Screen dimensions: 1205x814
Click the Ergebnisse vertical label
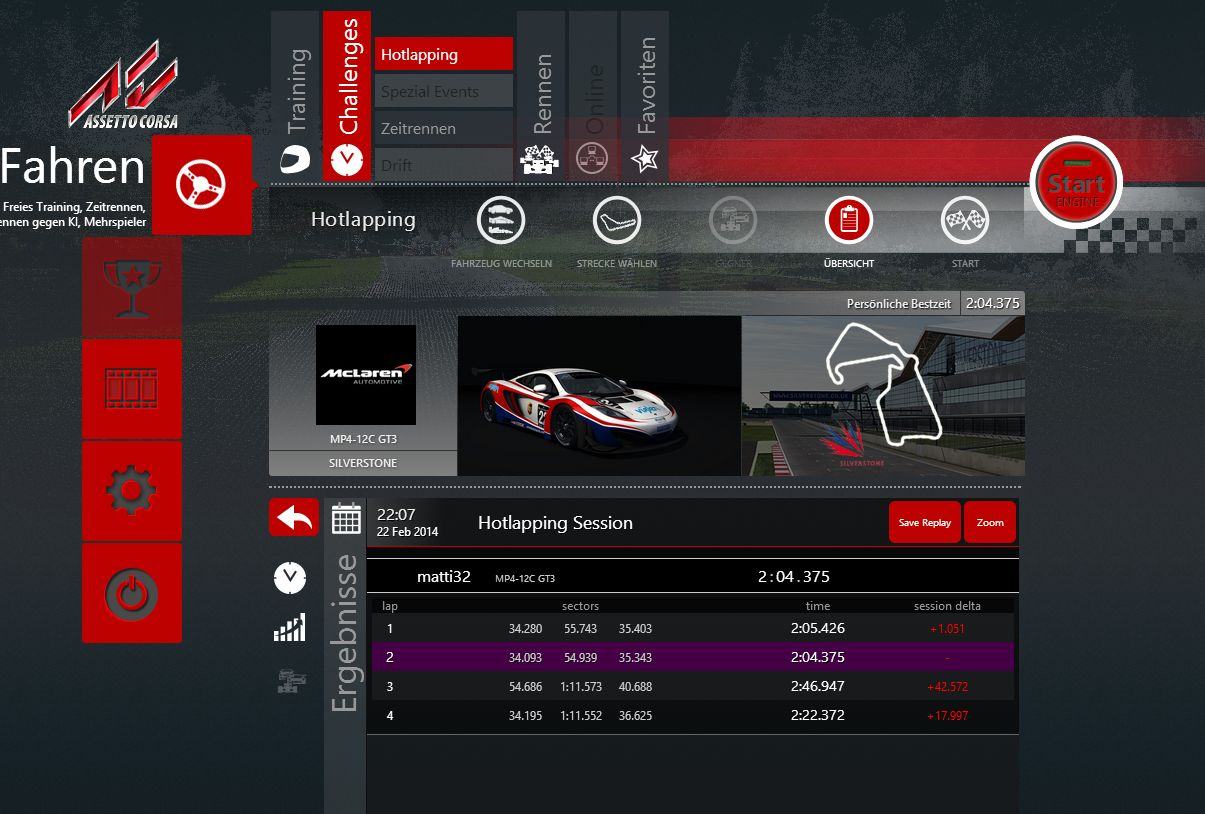[x=344, y=632]
